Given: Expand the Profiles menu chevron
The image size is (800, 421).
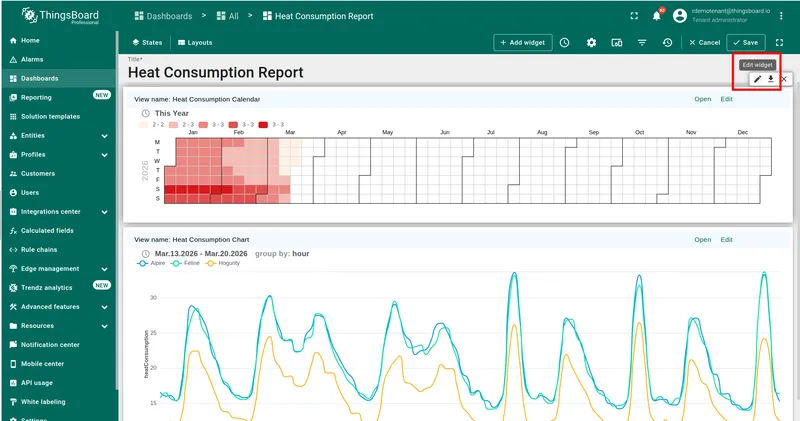Looking at the screenshot, I should pyautogui.click(x=105, y=155).
